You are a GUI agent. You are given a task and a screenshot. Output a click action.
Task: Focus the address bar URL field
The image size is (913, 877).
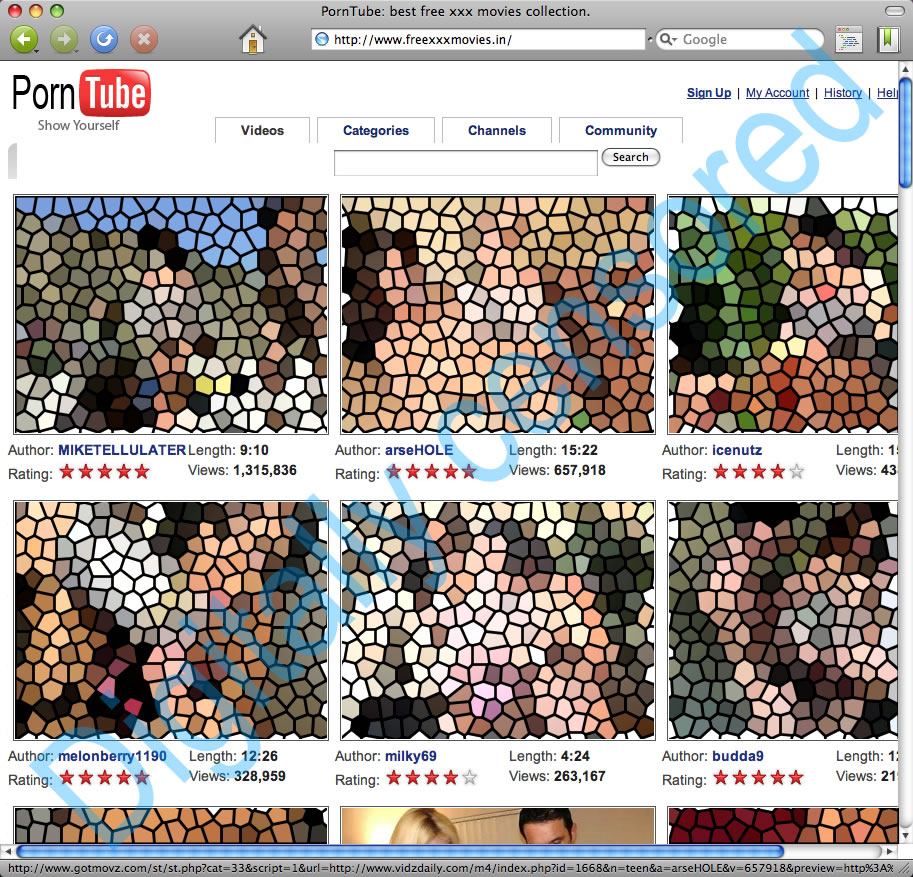[x=479, y=39]
